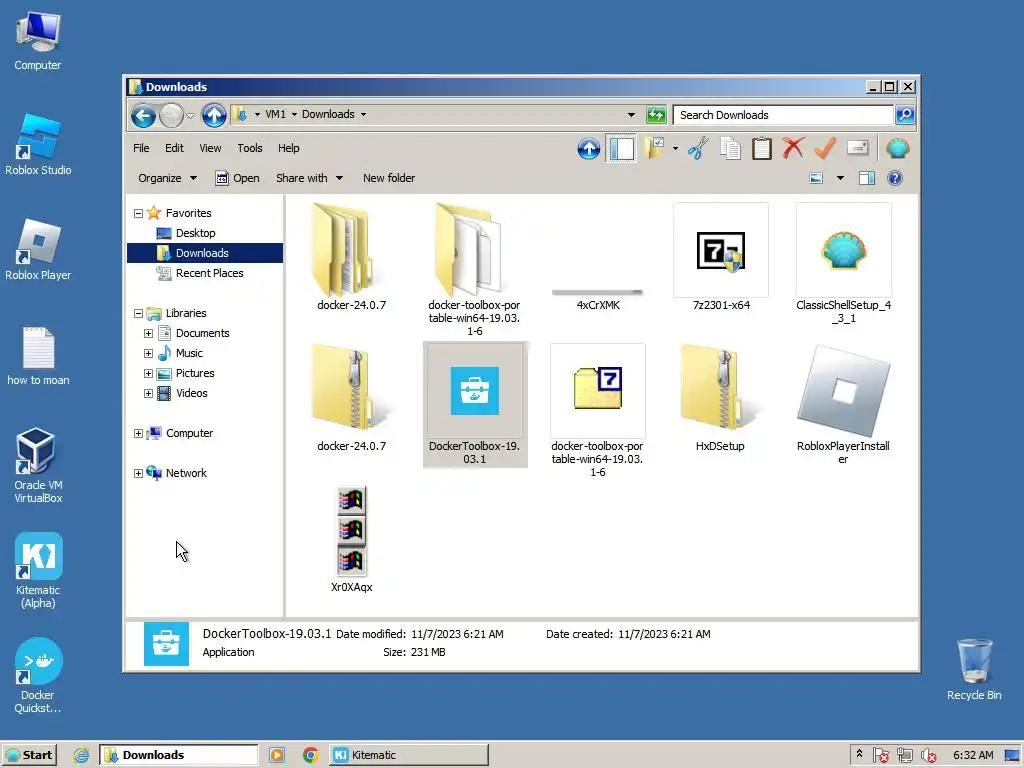Click the Change your view icon
1024x768 pixels.
(816, 178)
